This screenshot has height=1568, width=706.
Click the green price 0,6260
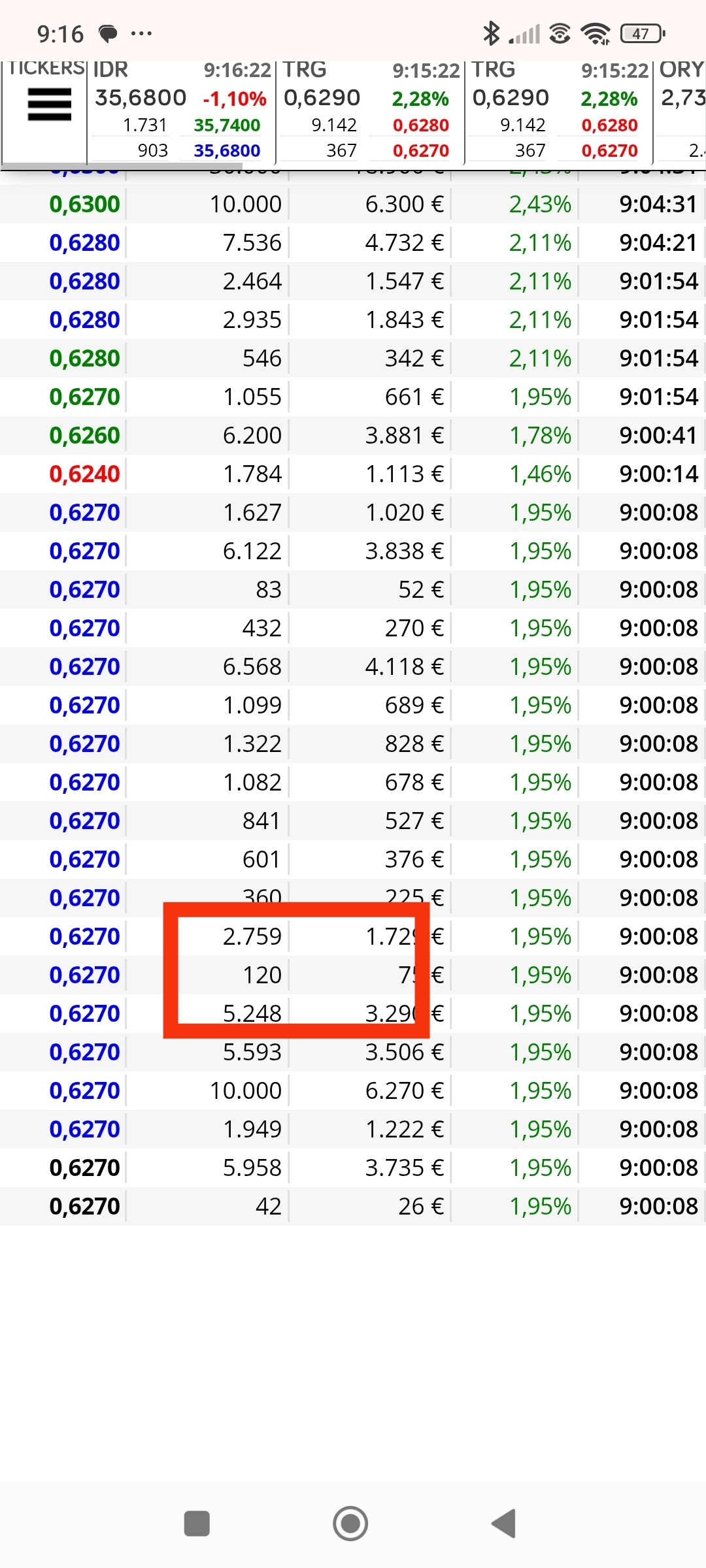[85, 436]
